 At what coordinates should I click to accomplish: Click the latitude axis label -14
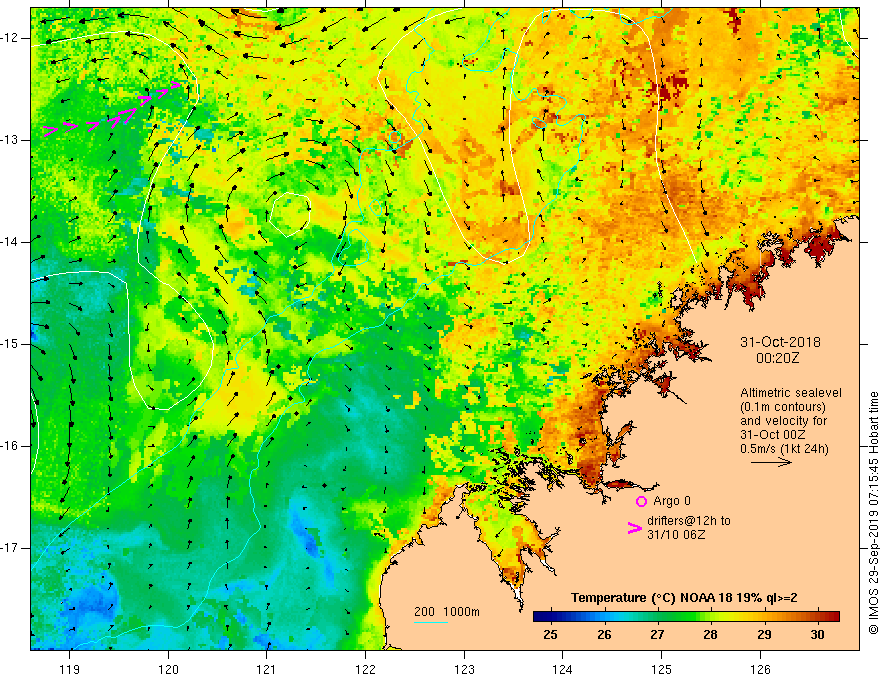(x=11, y=242)
